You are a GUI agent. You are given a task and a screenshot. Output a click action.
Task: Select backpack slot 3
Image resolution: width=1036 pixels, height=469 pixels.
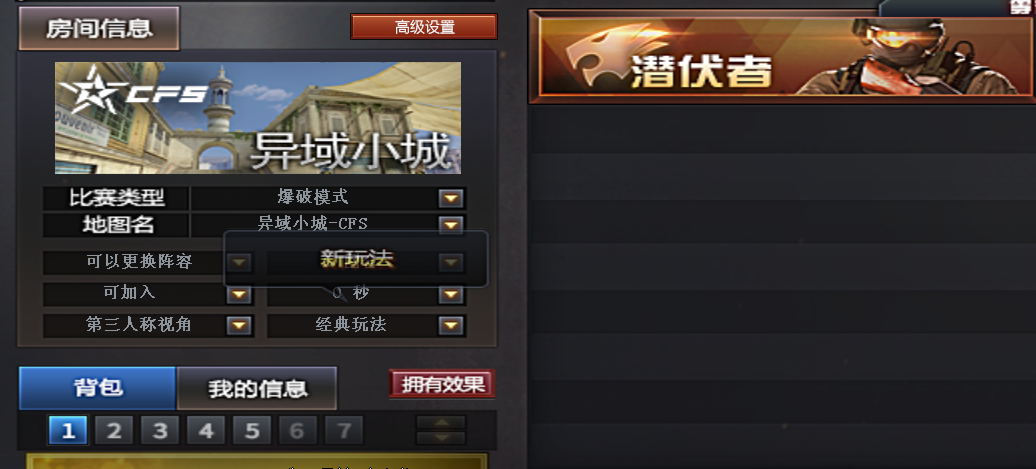[160, 431]
